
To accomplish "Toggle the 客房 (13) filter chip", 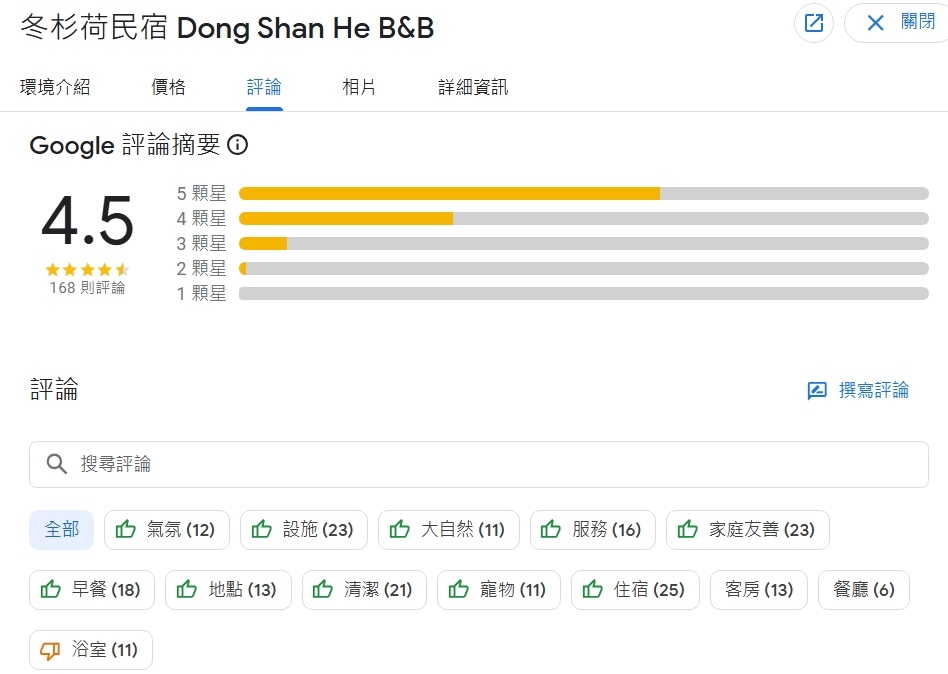I will tap(758, 590).
